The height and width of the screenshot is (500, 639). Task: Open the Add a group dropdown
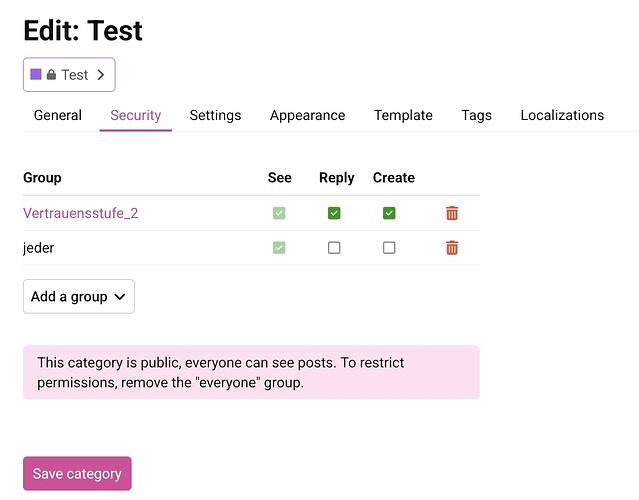tap(79, 296)
